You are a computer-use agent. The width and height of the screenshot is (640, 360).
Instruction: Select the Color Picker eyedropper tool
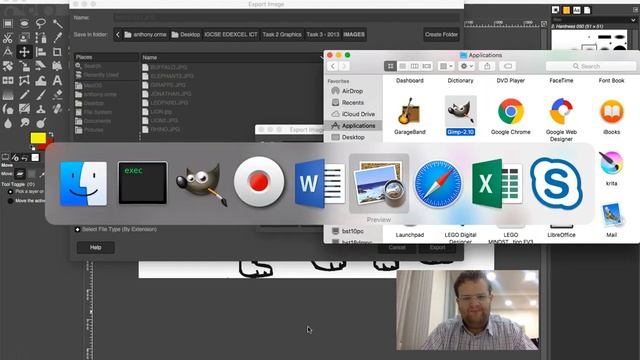[57, 38]
